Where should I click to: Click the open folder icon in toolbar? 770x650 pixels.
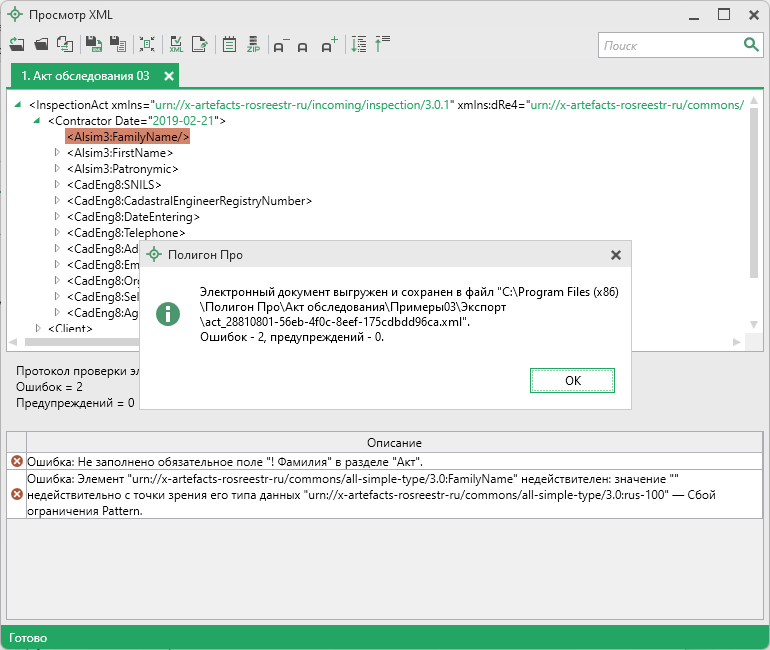[41, 45]
